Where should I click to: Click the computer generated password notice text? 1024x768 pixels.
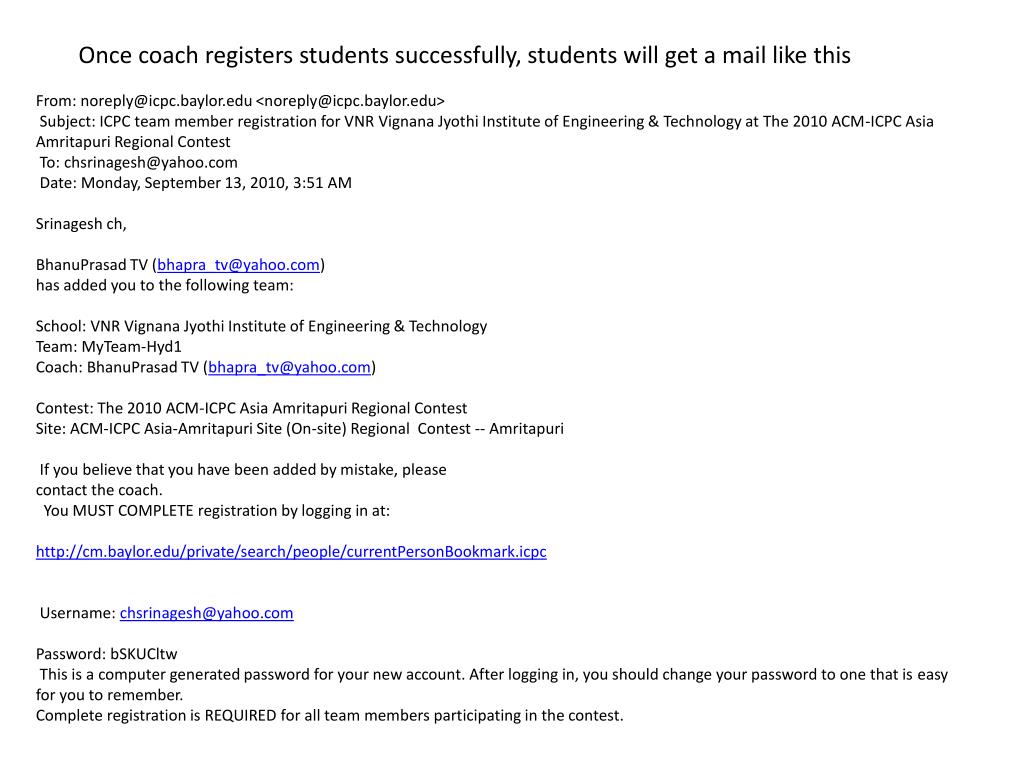click(x=493, y=675)
